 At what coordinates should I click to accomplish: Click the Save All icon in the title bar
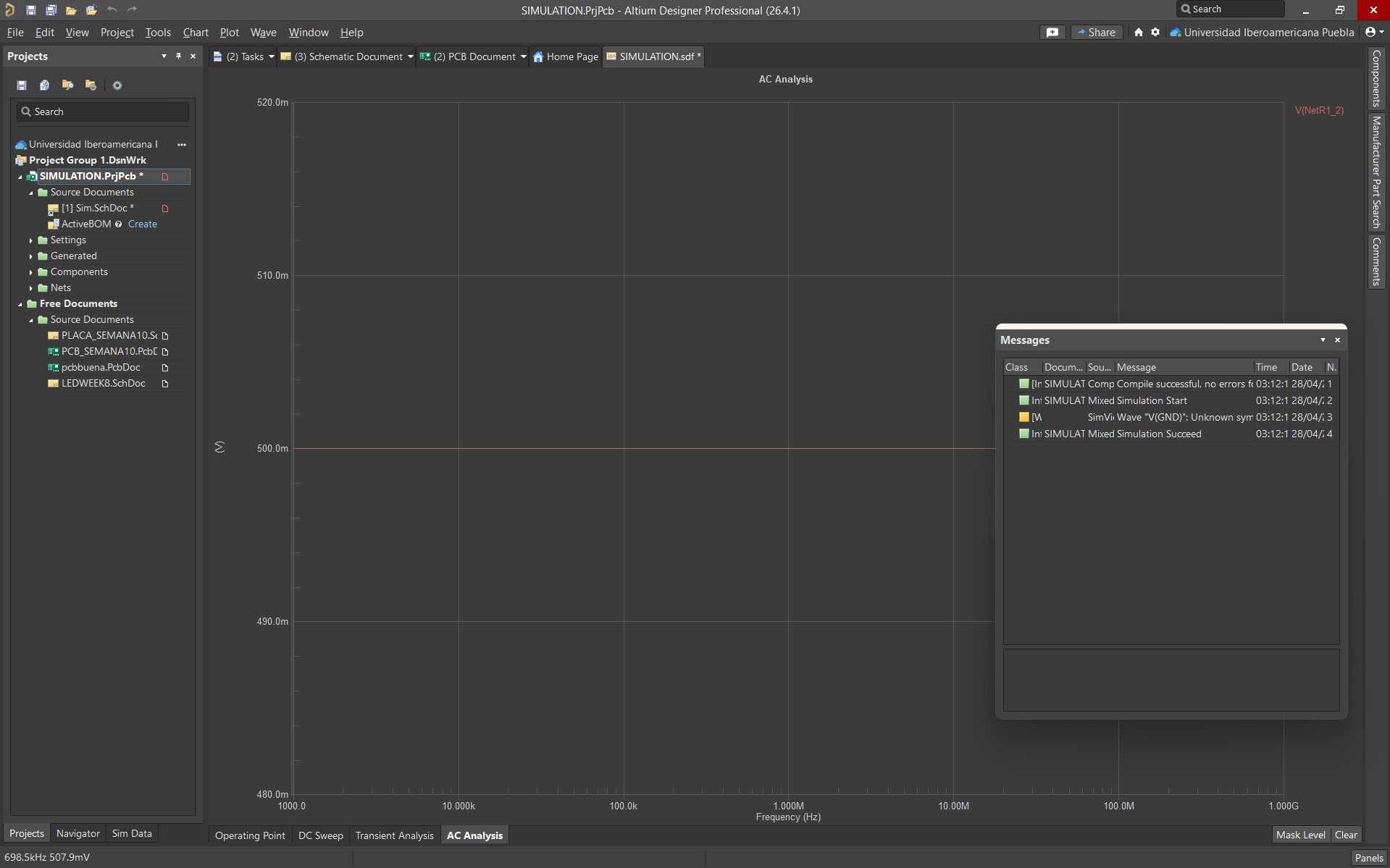click(x=51, y=10)
